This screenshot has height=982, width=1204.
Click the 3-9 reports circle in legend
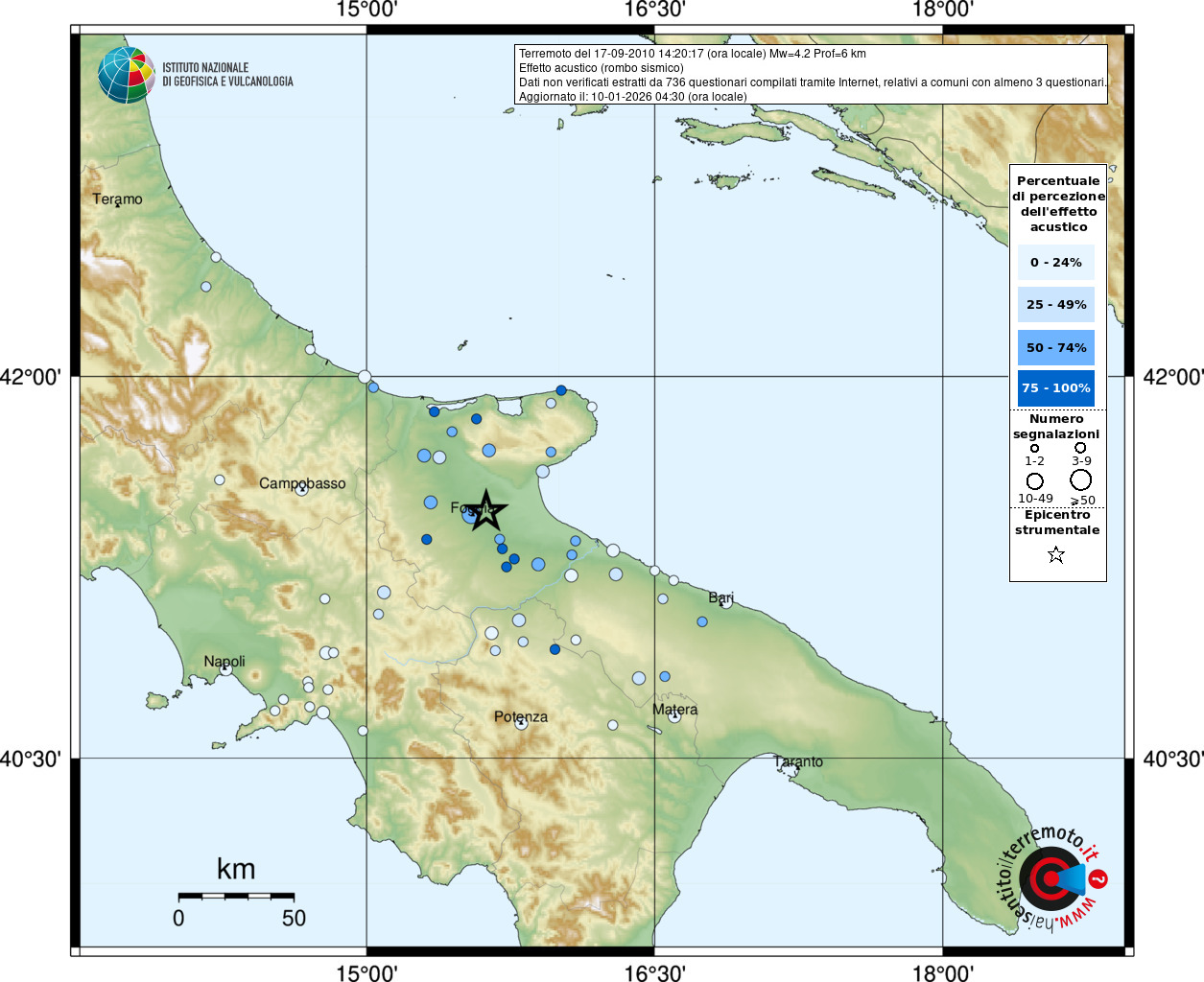1080,448
